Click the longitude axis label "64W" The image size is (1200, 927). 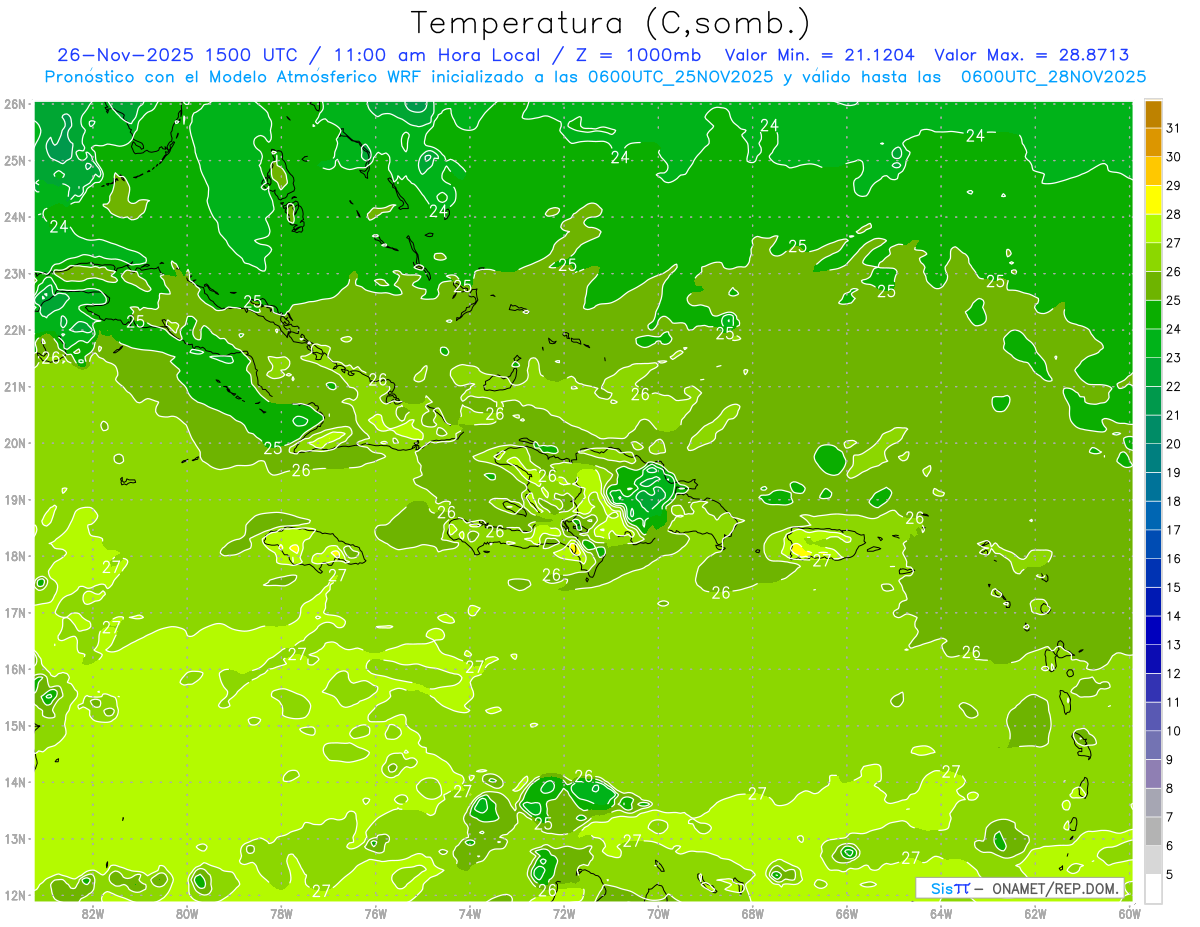pos(940,913)
